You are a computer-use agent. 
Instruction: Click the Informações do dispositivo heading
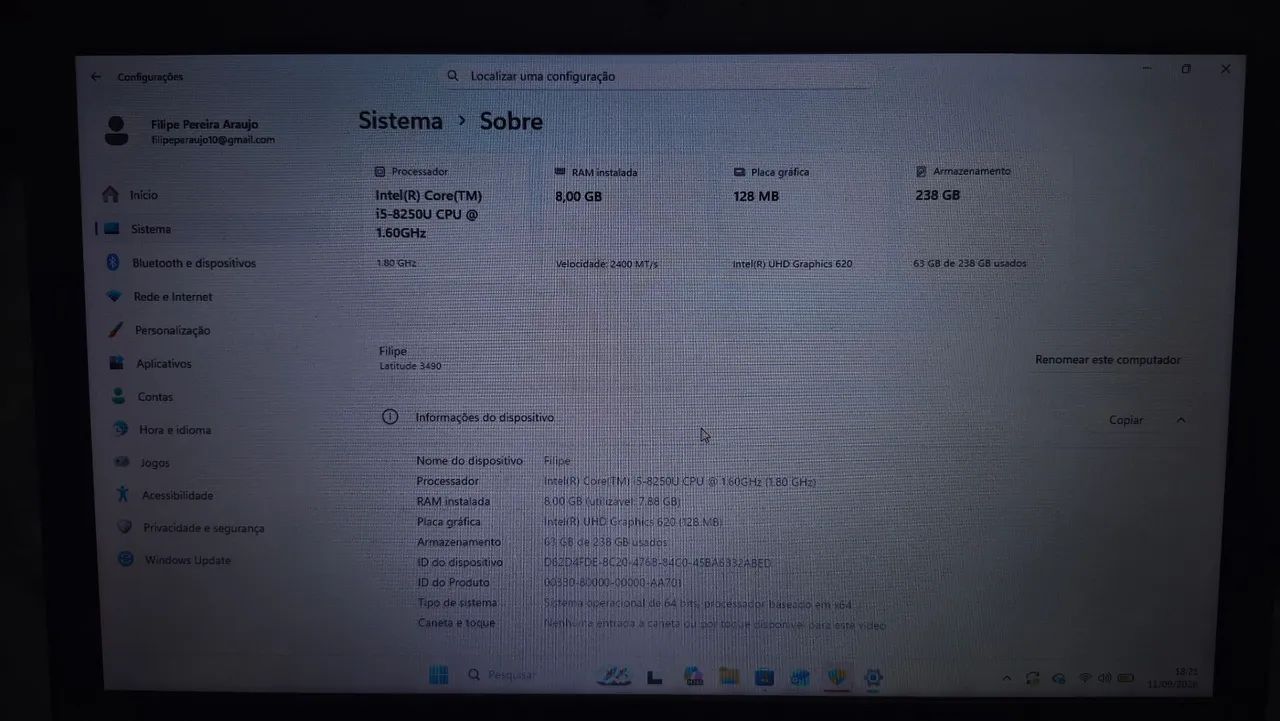pyautogui.click(x=485, y=417)
